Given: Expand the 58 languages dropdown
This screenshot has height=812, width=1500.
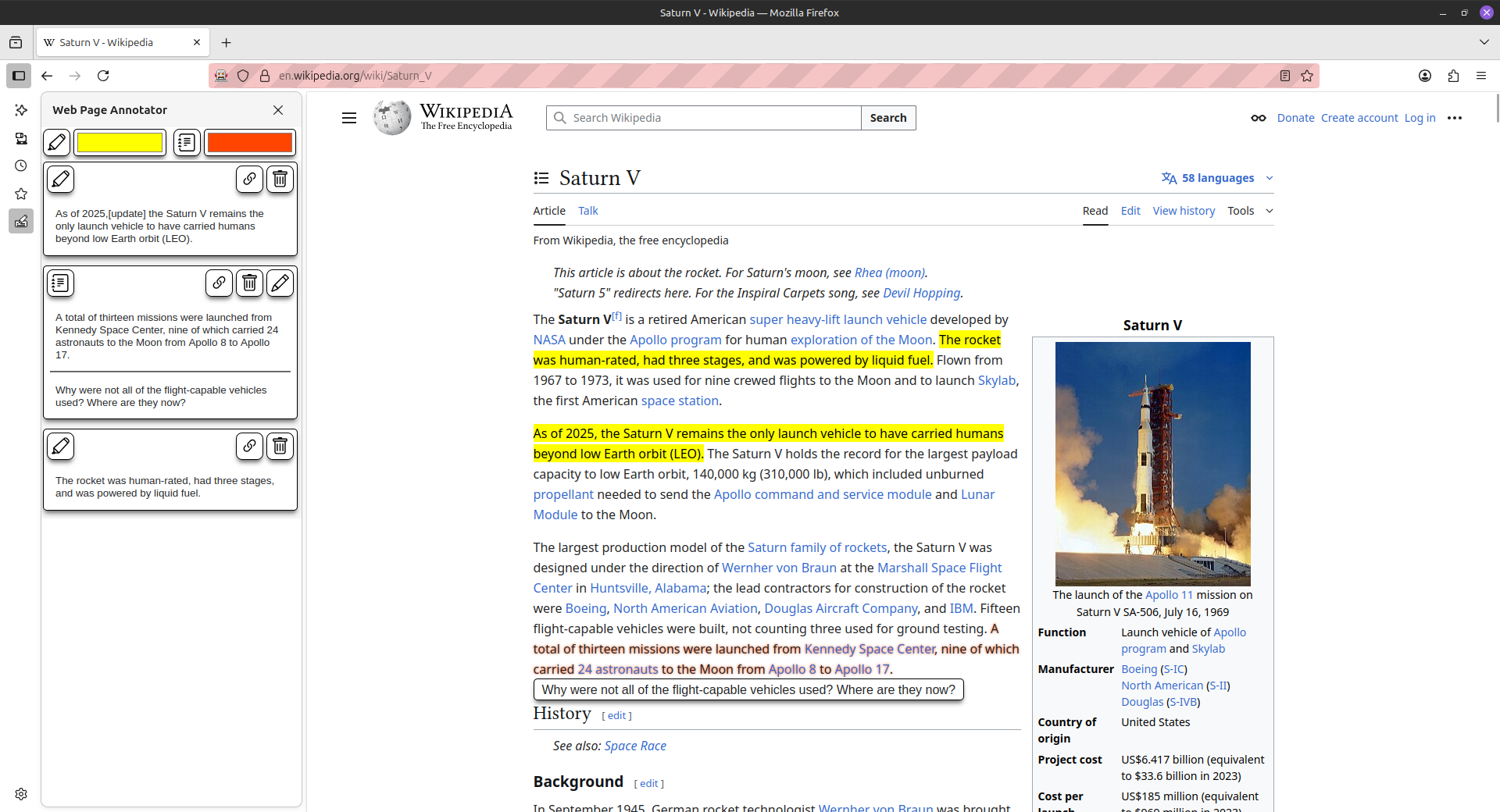Looking at the screenshot, I should point(1217,178).
